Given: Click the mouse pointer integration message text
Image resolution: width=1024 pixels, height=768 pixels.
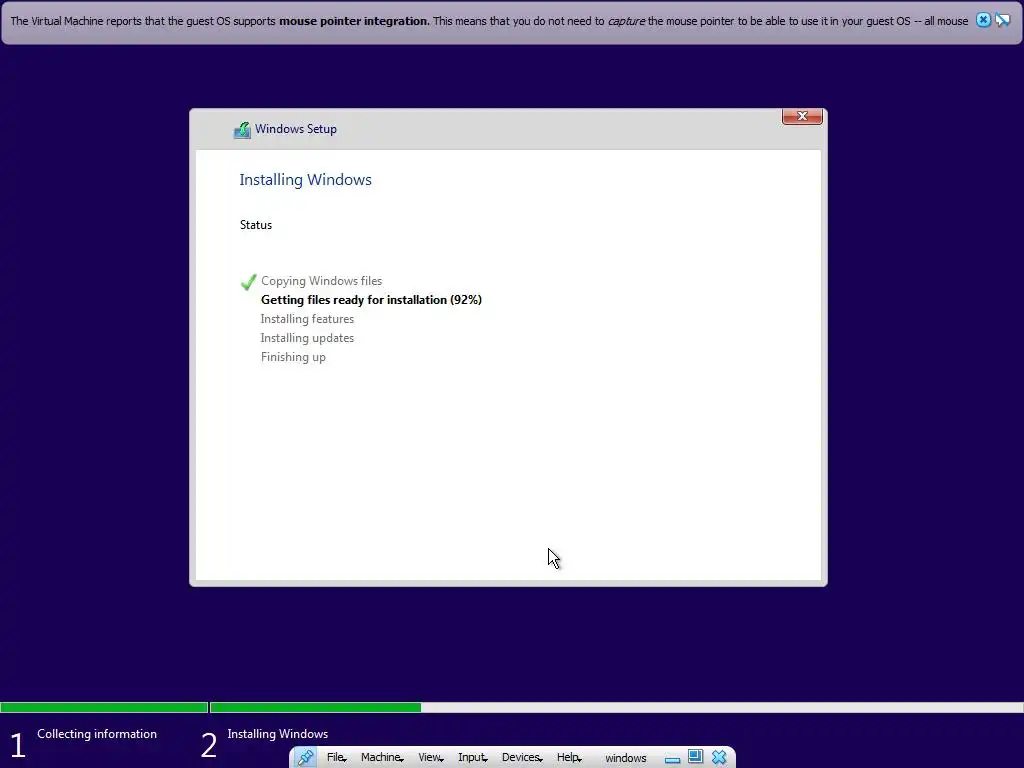Looking at the screenshot, I should click(x=489, y=21).
